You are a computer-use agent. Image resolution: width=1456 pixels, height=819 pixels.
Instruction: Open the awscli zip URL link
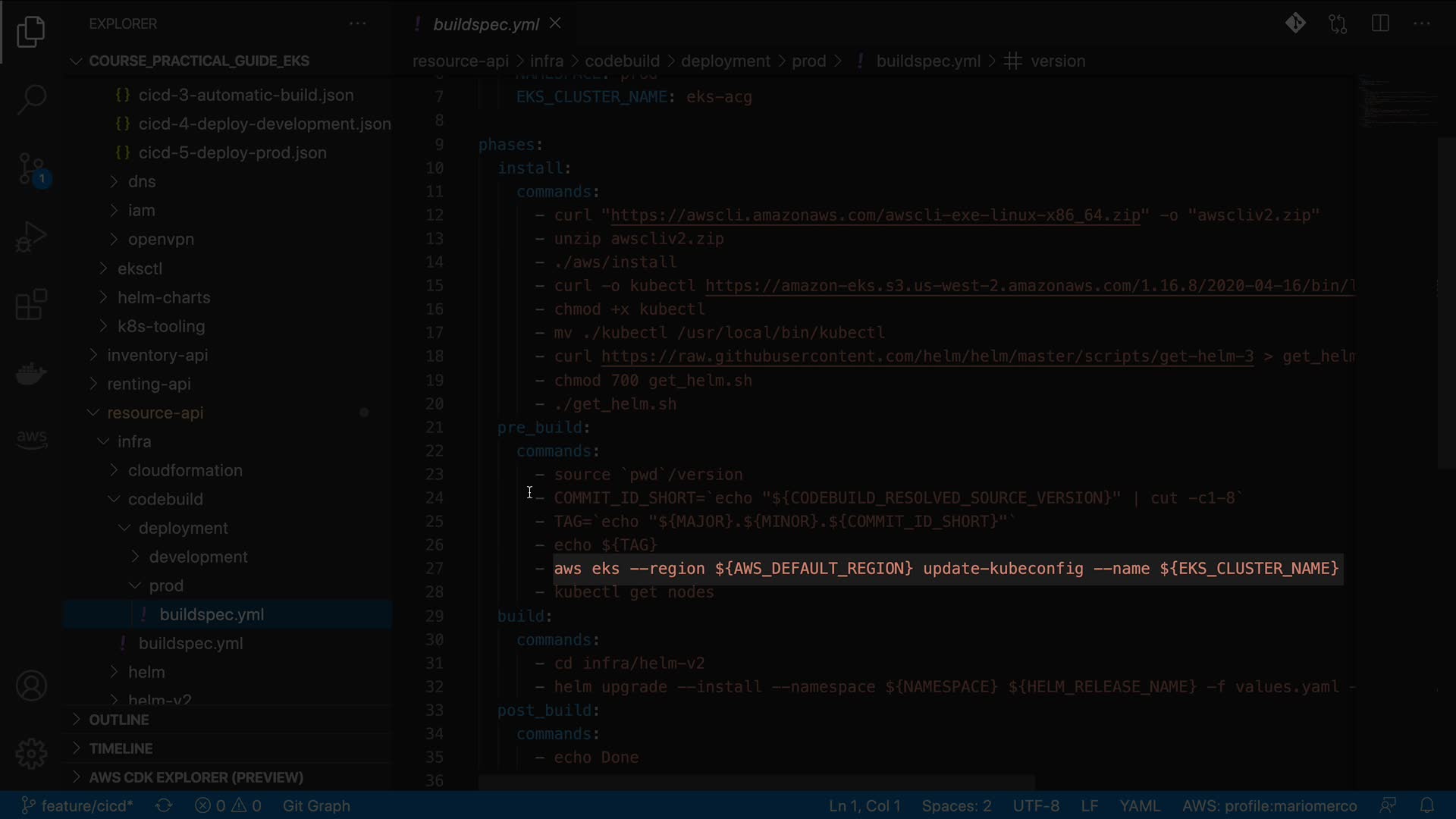(874, 215)
